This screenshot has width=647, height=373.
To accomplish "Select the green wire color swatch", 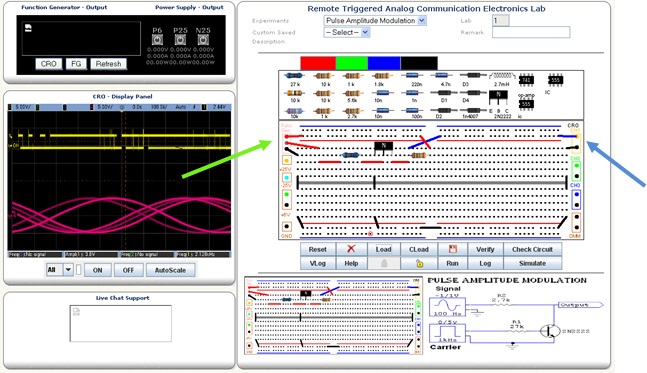I will pyautogui.click(x=352, y=63).
